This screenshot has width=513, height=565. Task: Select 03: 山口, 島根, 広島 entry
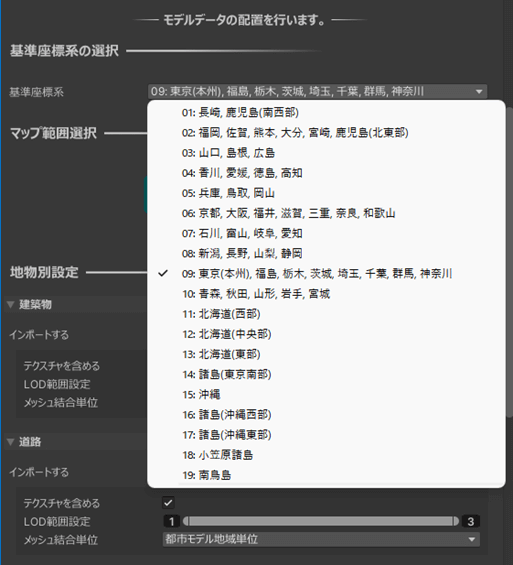[x=326, y=153]
